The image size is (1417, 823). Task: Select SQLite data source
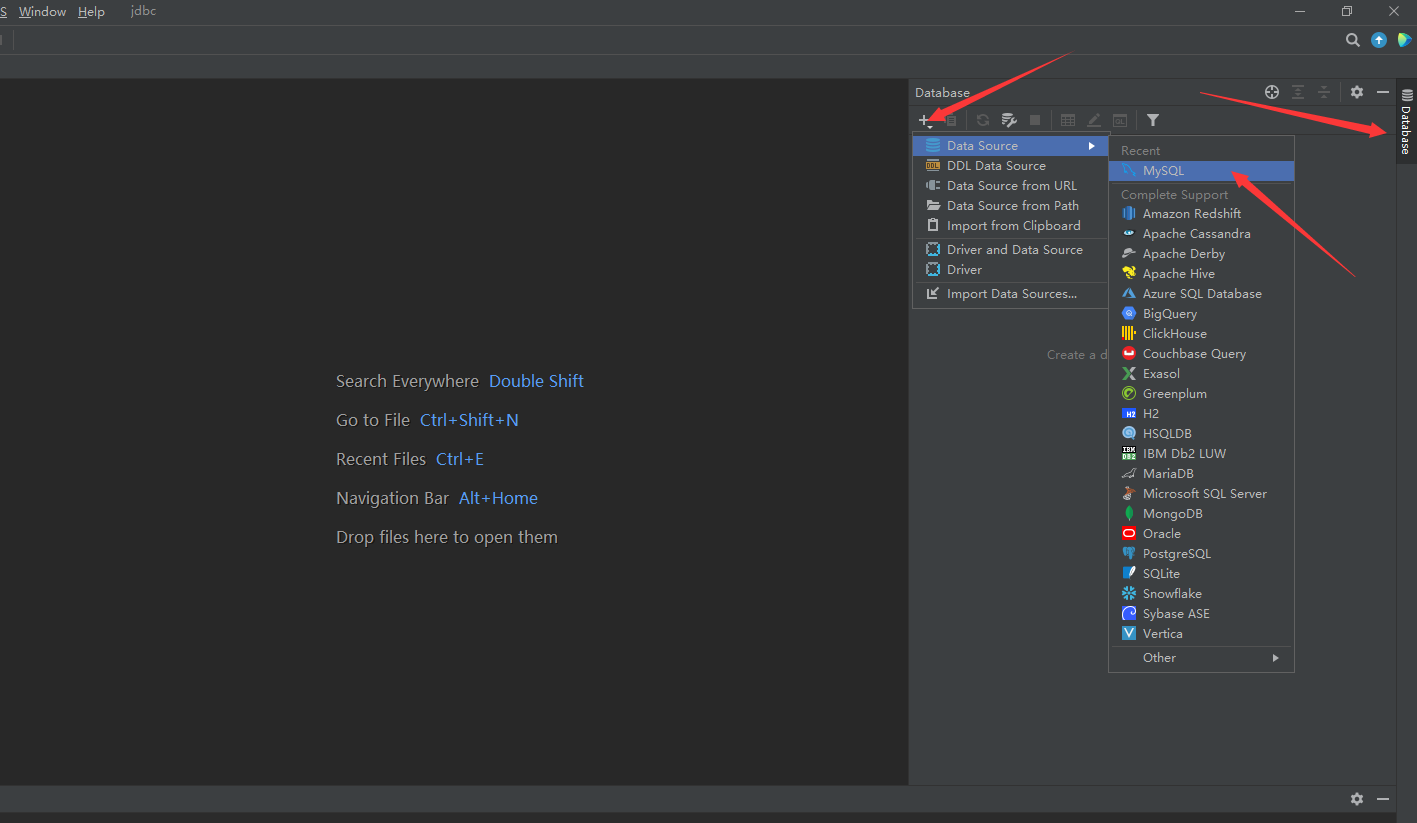pyautogui.click(x=1201, y=574)
